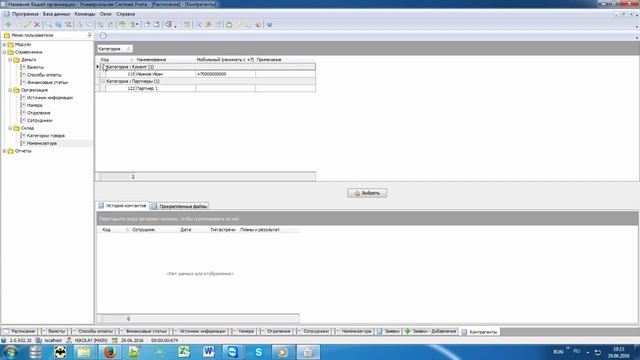
Task: Click the Примечание column header
Action: point(285,60)
